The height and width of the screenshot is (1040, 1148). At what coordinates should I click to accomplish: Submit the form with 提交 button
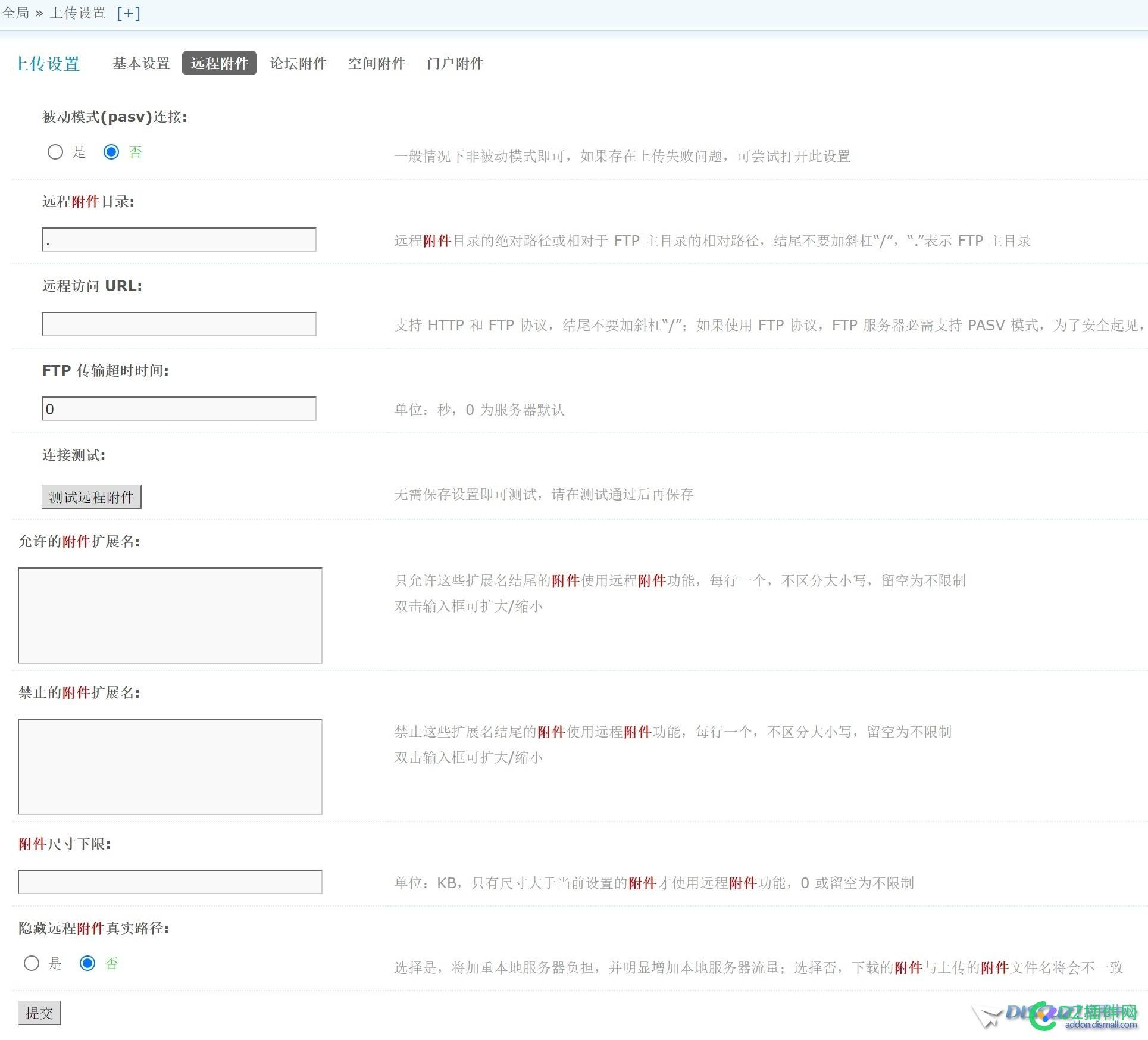coord(39,1013)
